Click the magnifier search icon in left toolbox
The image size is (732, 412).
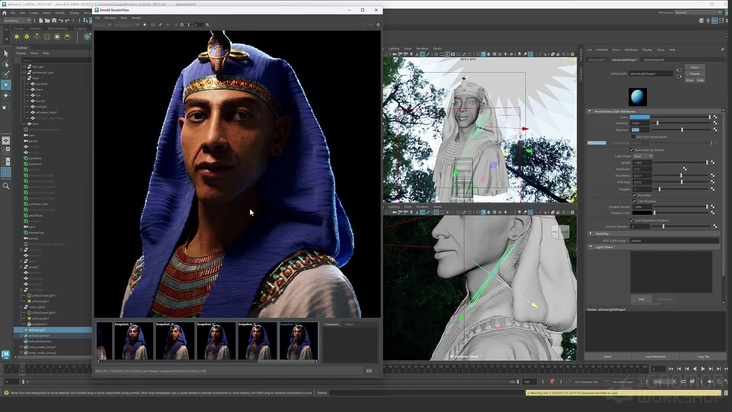tap(6, 186)
